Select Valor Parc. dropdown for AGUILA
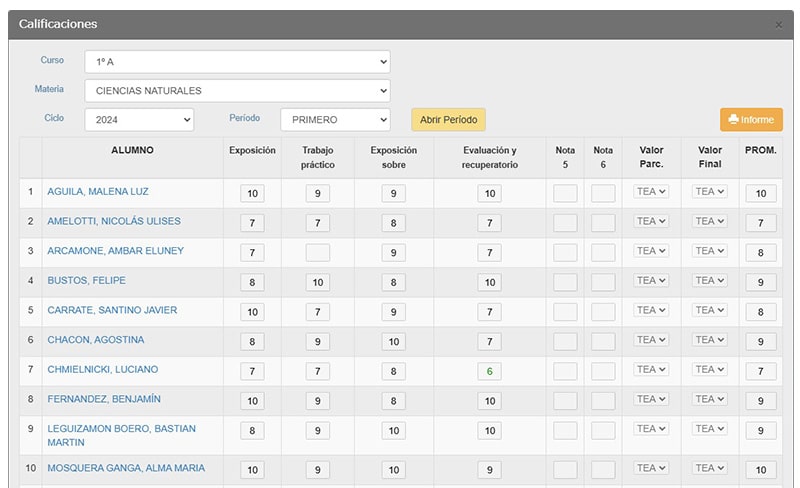The image size is (800, 488). 651,191
